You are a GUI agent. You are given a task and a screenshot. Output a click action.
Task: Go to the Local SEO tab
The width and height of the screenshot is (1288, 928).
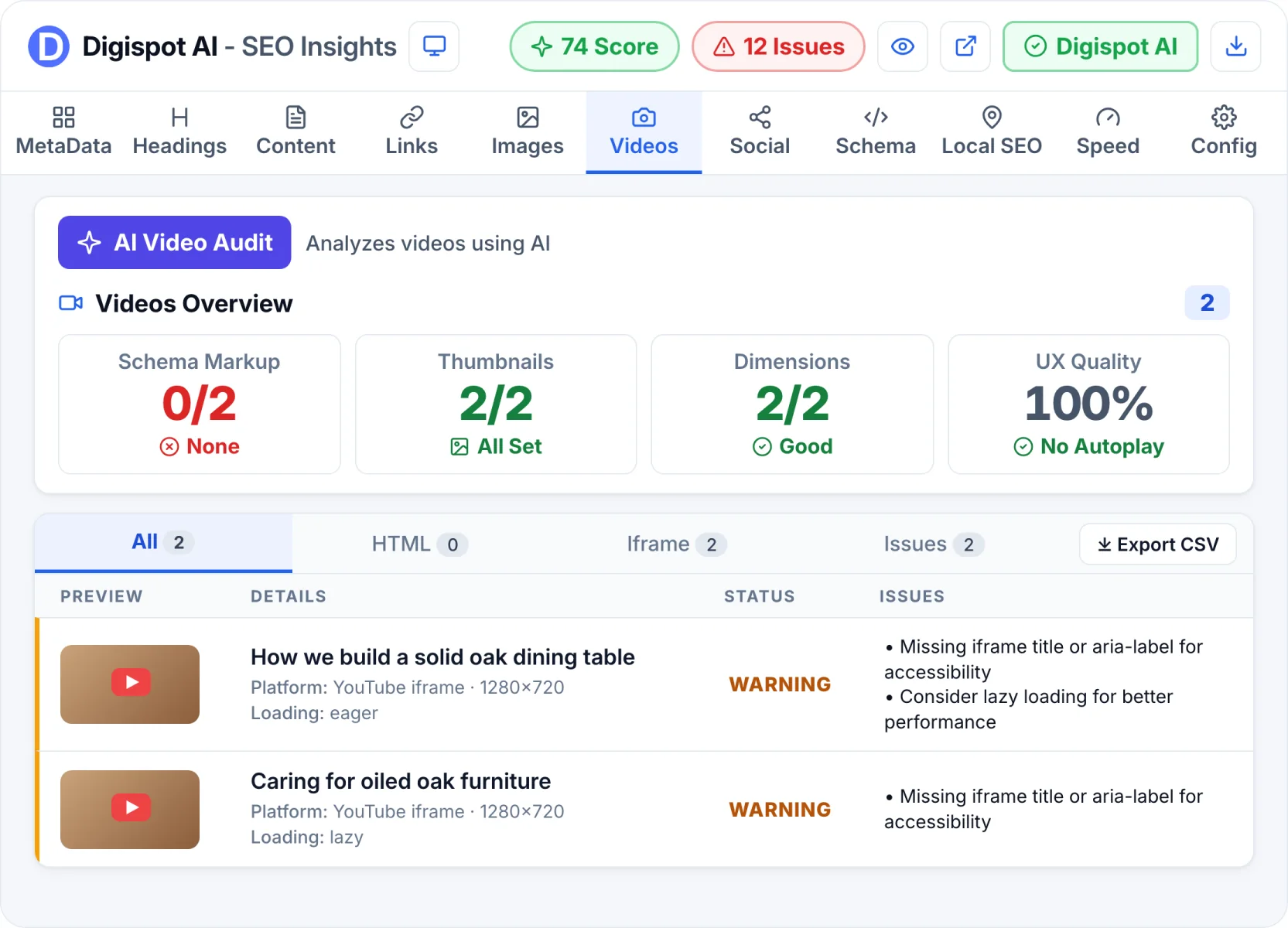[x=992, y=132]
